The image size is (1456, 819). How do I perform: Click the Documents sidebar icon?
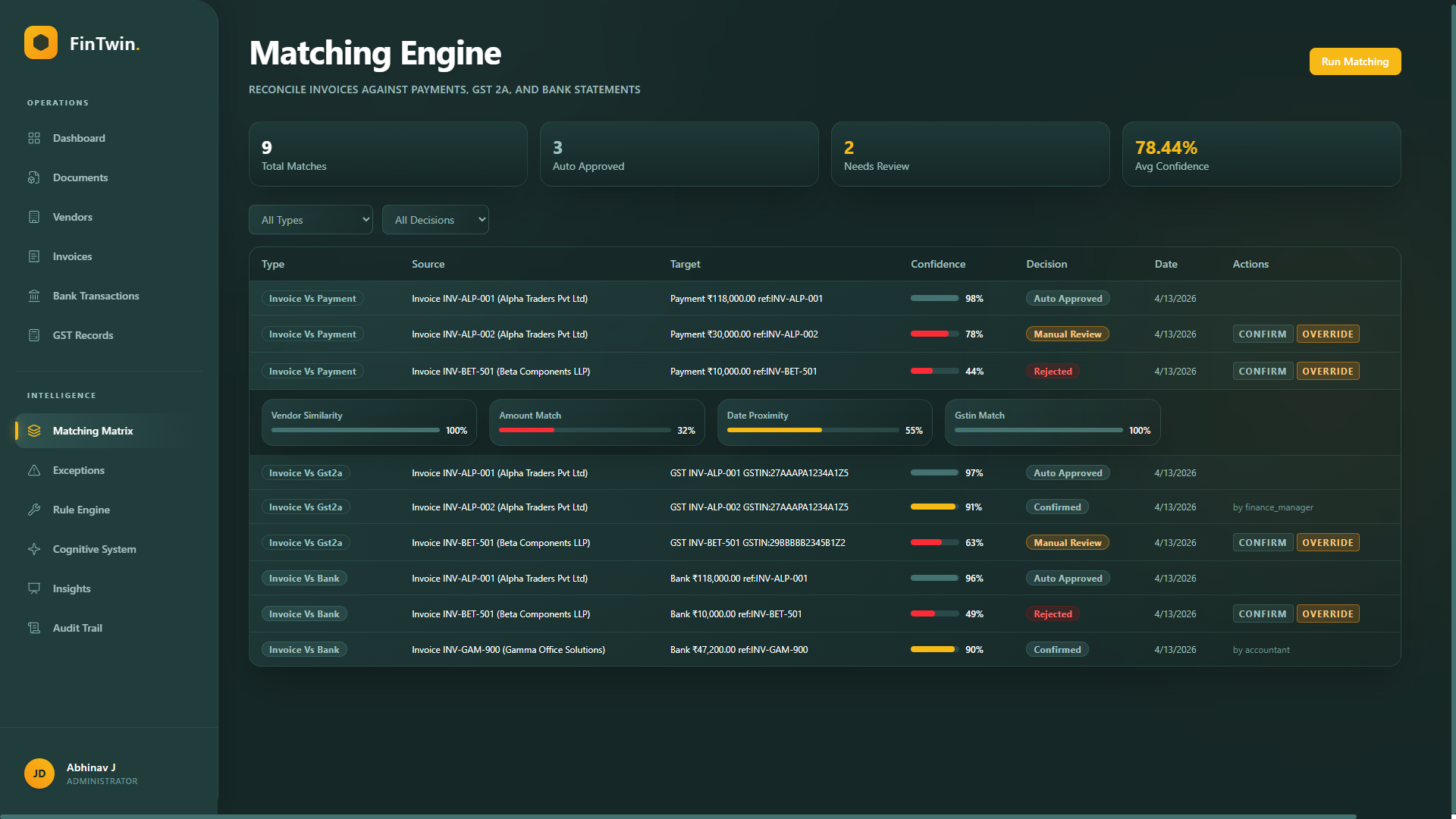click(x=34, y=177)
